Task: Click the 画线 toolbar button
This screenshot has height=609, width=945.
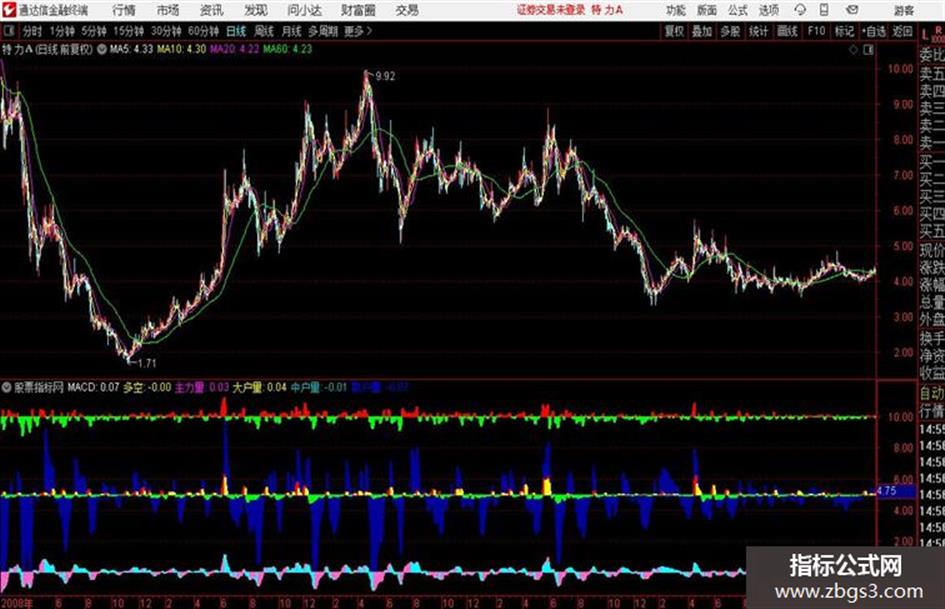Action: pos(787,31)
